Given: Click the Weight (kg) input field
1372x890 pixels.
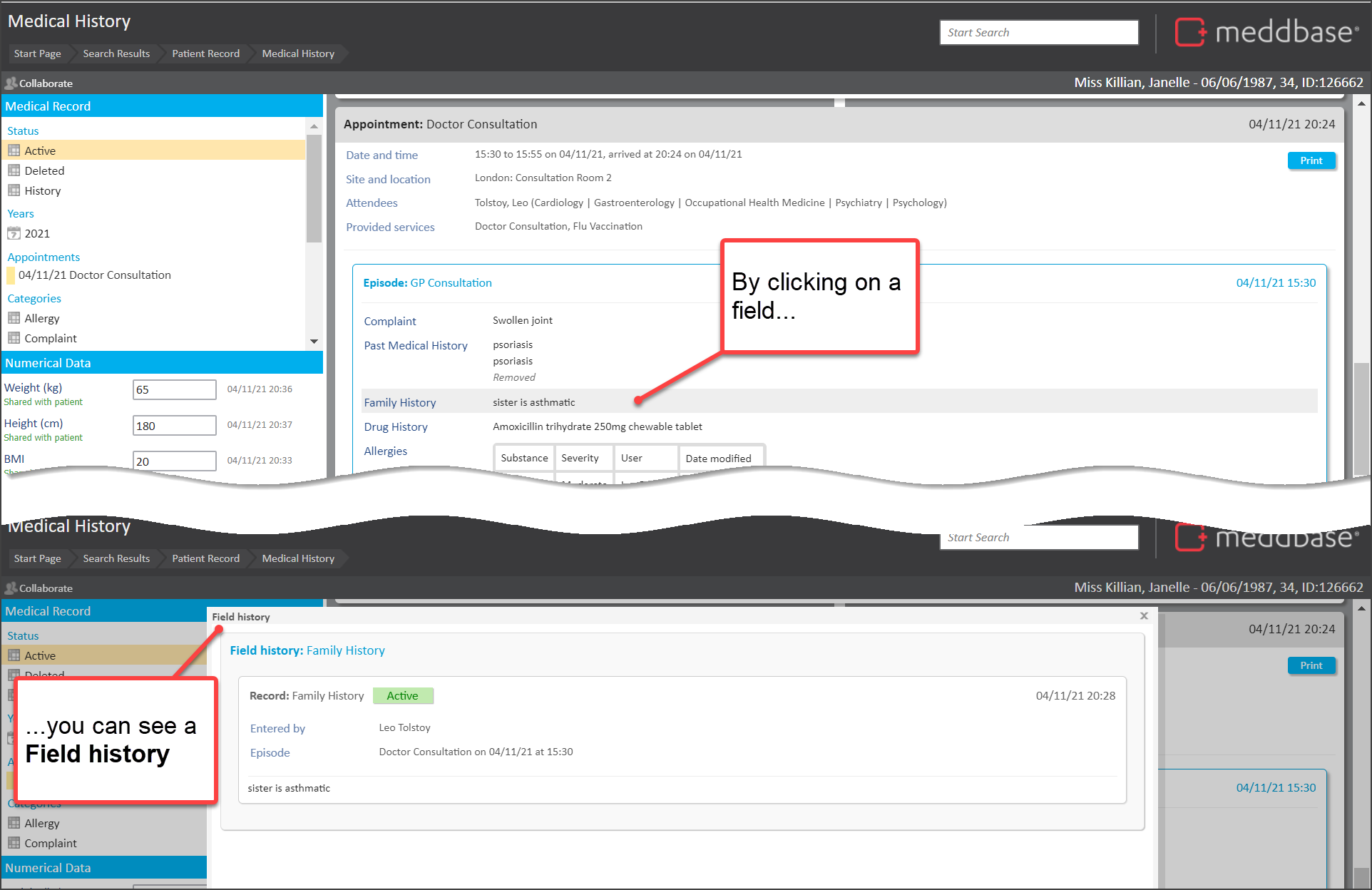Looking at the screenshot, I should click(x=174, y=389).
